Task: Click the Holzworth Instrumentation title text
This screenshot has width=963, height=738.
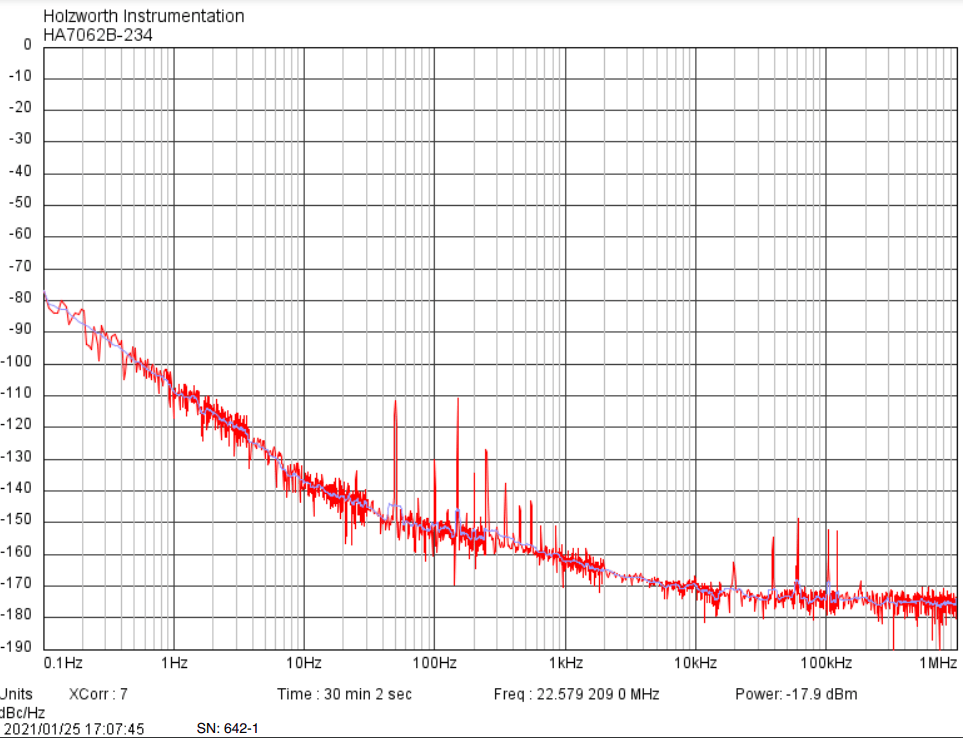Action: click(144, 16)
